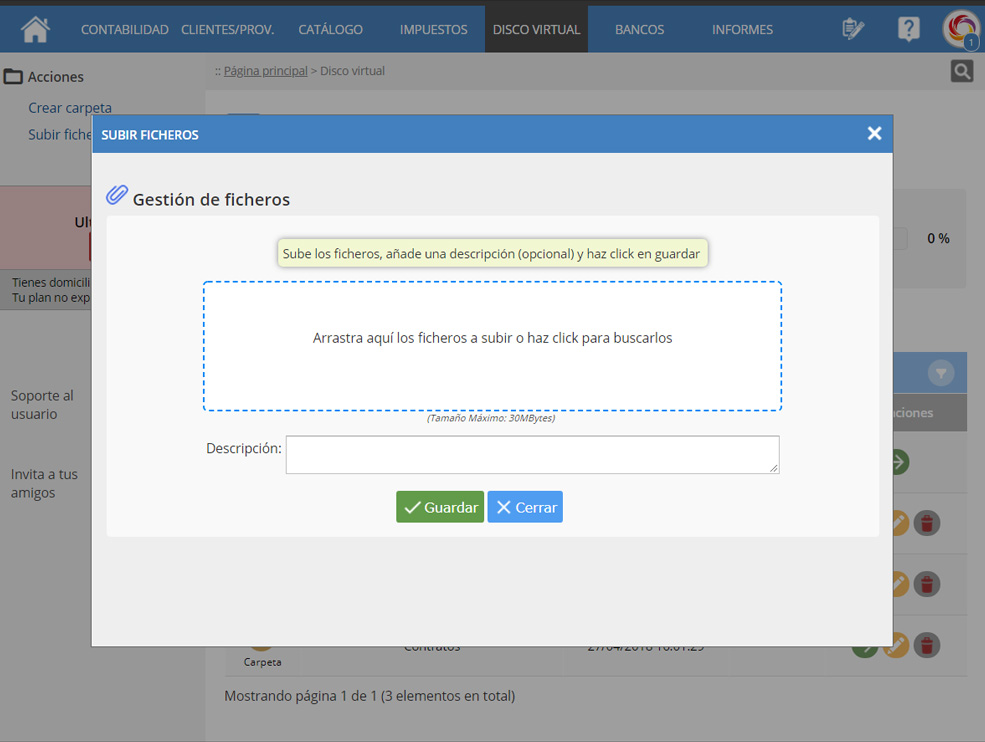Open the Catálogo menu
Image resolution: width=985 pixels, height=742 pixels.
click(x=330, y=30)
